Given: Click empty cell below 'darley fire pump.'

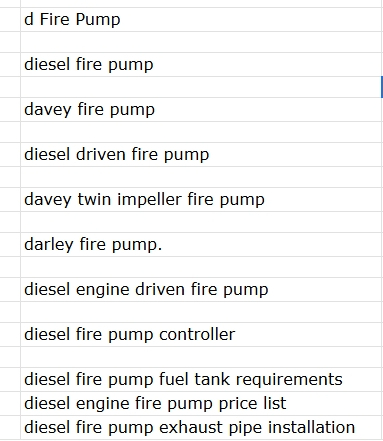Looking at the screenshot, I should click(201, 267).
